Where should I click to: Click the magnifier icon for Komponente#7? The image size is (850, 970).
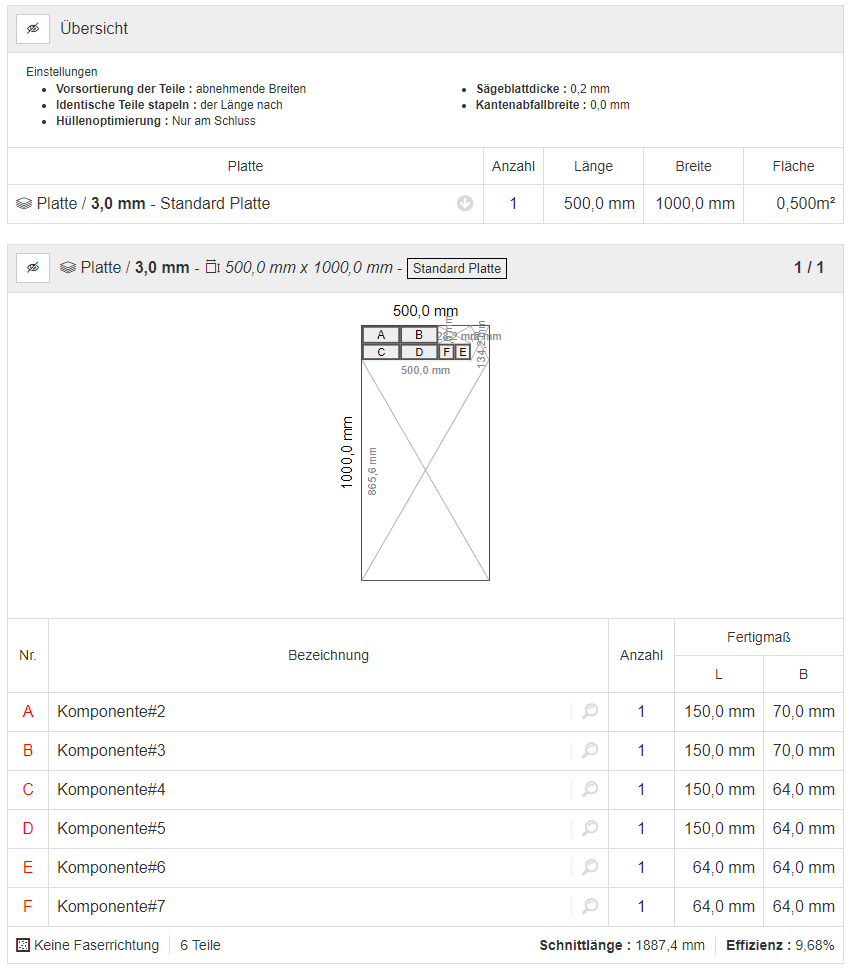(590, 907)
